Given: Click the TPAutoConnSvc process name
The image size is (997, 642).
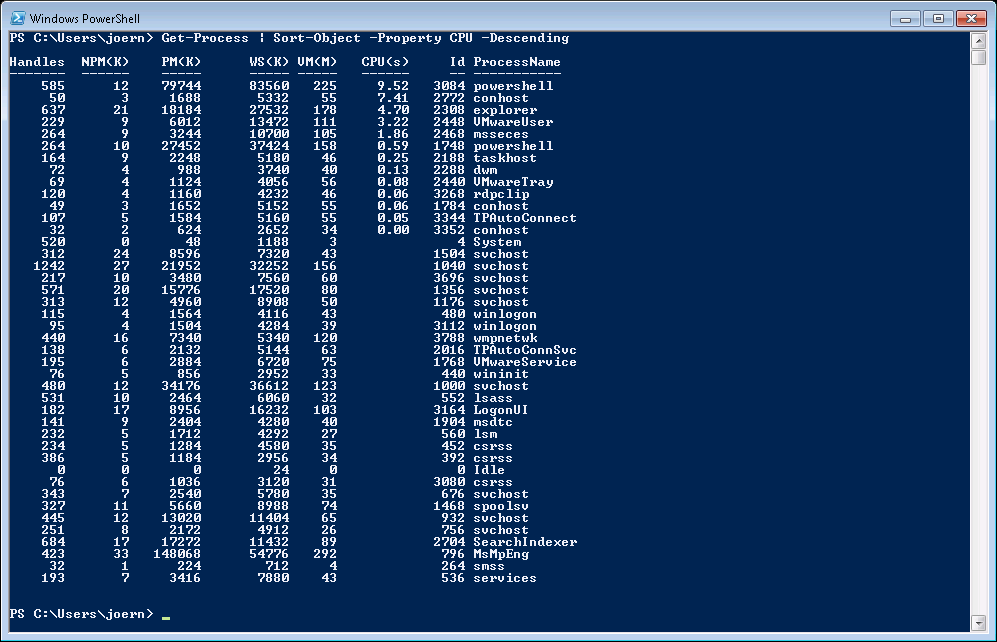Looking at the screenshot, I should (x=525, y=350).
